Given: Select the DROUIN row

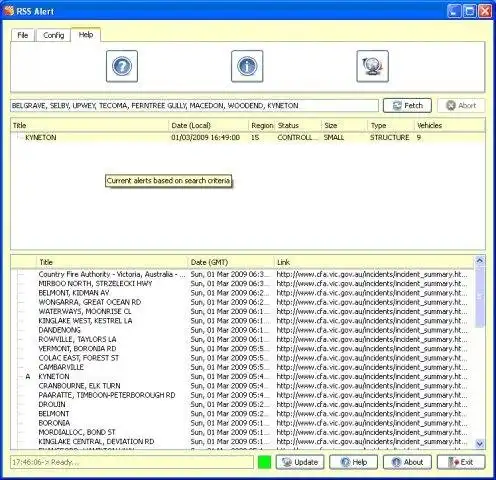Looking at the screenshot, I should 242,405.
